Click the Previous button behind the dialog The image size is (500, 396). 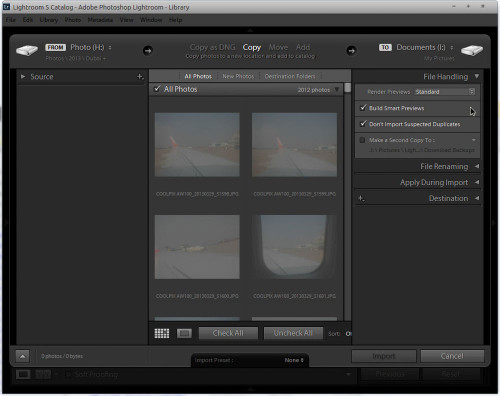[x=390, y=374]
